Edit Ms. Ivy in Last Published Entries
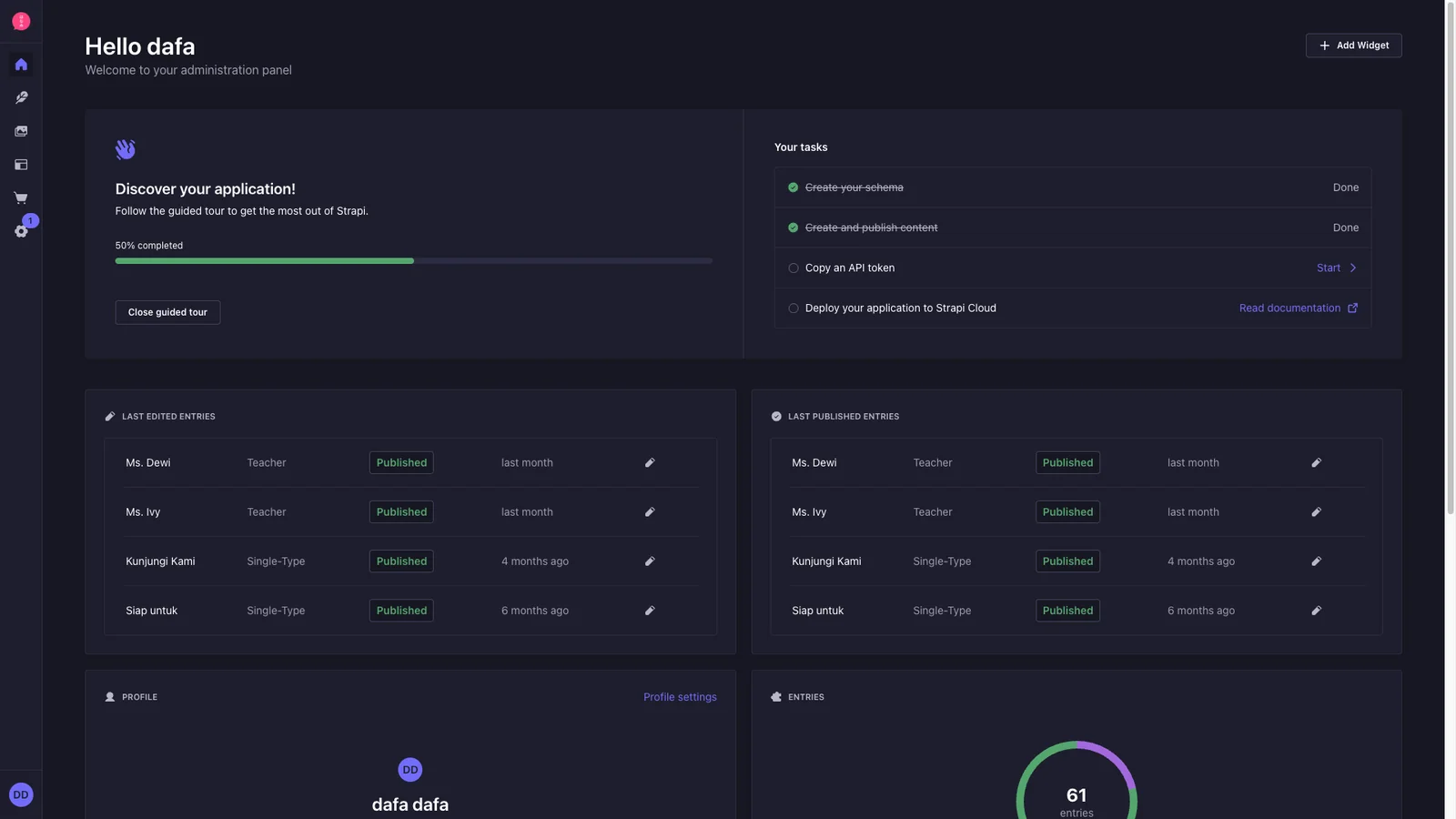This screenshot has width=1456, height=819. point(1316,511)
